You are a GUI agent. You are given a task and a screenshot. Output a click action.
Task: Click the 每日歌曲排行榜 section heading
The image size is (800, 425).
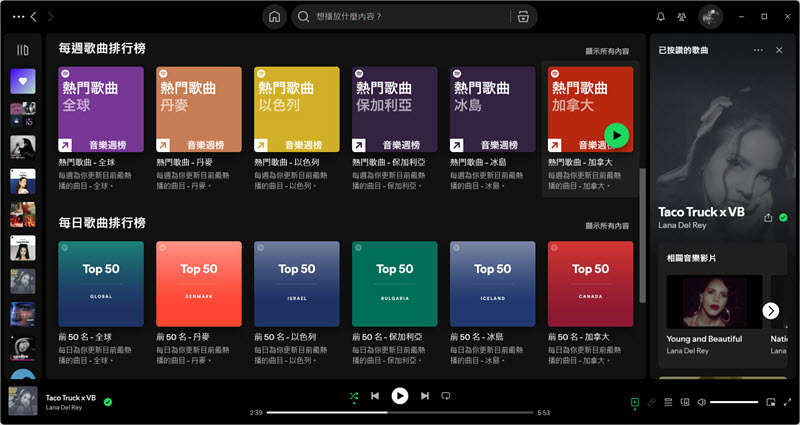point(102,223)
